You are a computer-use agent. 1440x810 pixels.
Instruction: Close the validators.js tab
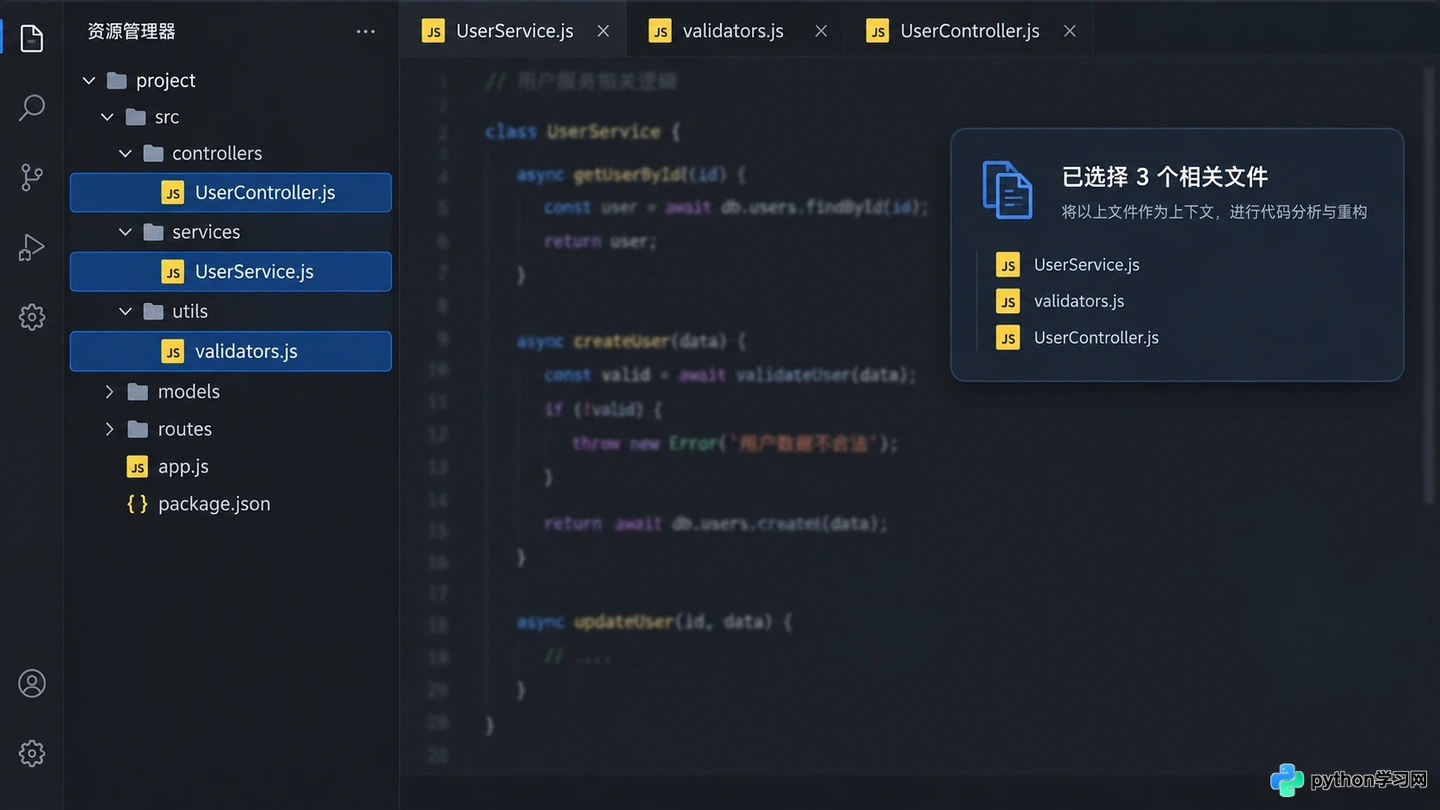point(821,31)
